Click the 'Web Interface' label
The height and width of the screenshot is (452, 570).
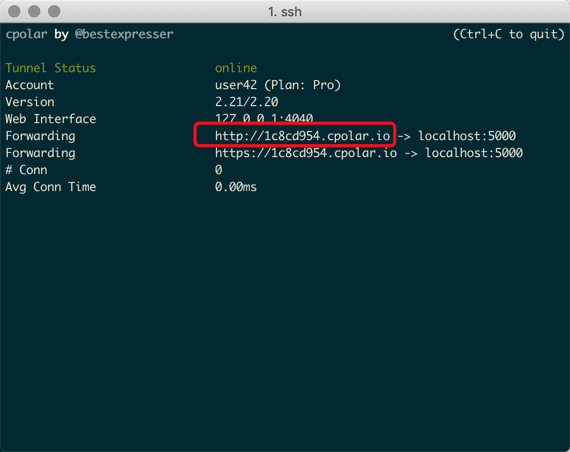pos(51,119)
